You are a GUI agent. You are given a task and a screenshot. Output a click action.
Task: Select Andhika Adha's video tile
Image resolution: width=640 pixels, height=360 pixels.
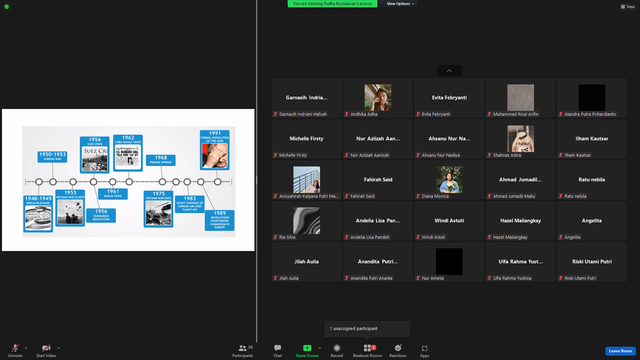click(x=378, y=98)
